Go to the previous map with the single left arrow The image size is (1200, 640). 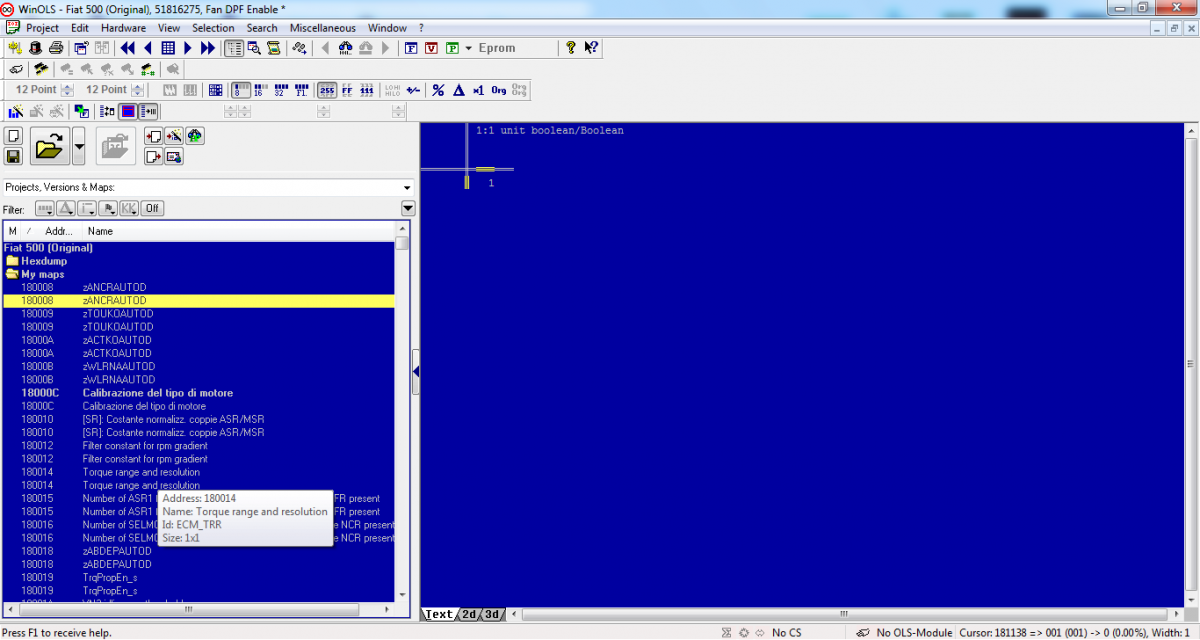148,48
